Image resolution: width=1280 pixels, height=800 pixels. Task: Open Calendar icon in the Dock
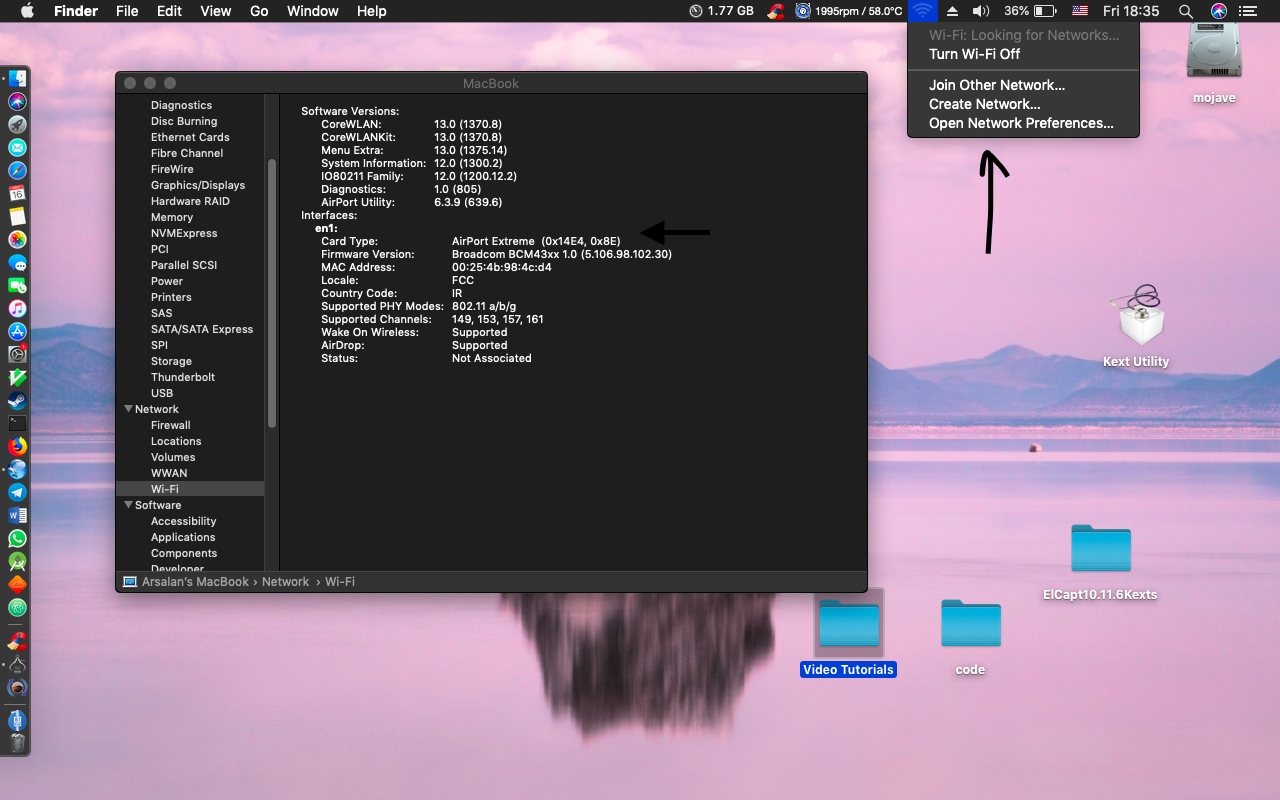point(17,194)
